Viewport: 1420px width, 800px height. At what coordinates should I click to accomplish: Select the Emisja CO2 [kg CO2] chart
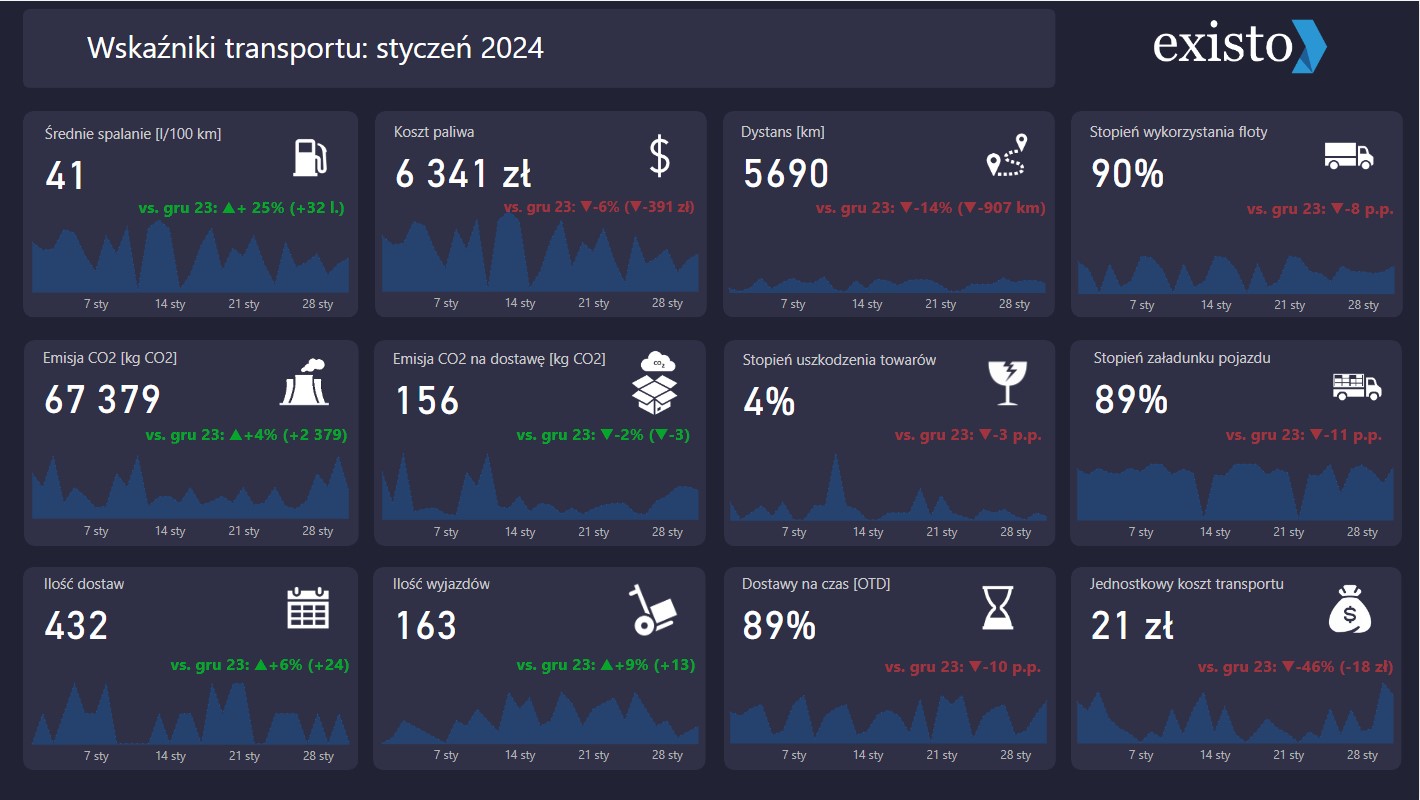click(x=190, y=488)
